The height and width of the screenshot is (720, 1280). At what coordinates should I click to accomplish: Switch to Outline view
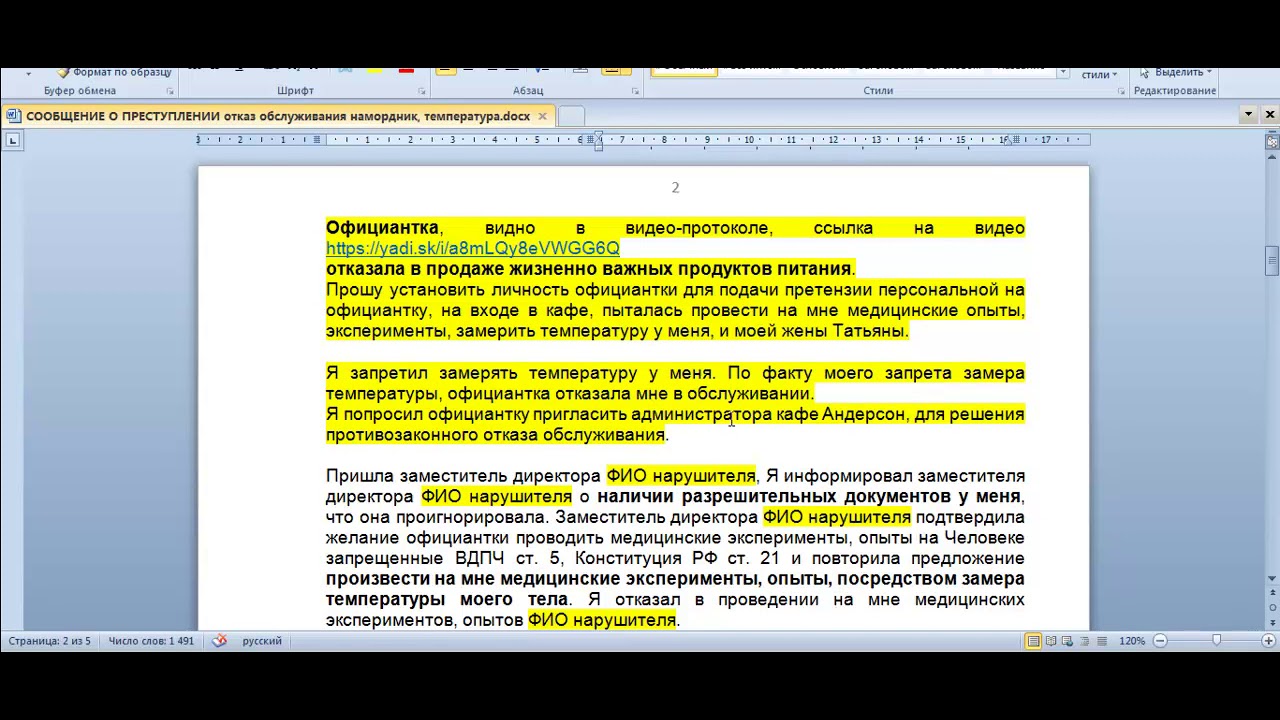coord(1084,641)
